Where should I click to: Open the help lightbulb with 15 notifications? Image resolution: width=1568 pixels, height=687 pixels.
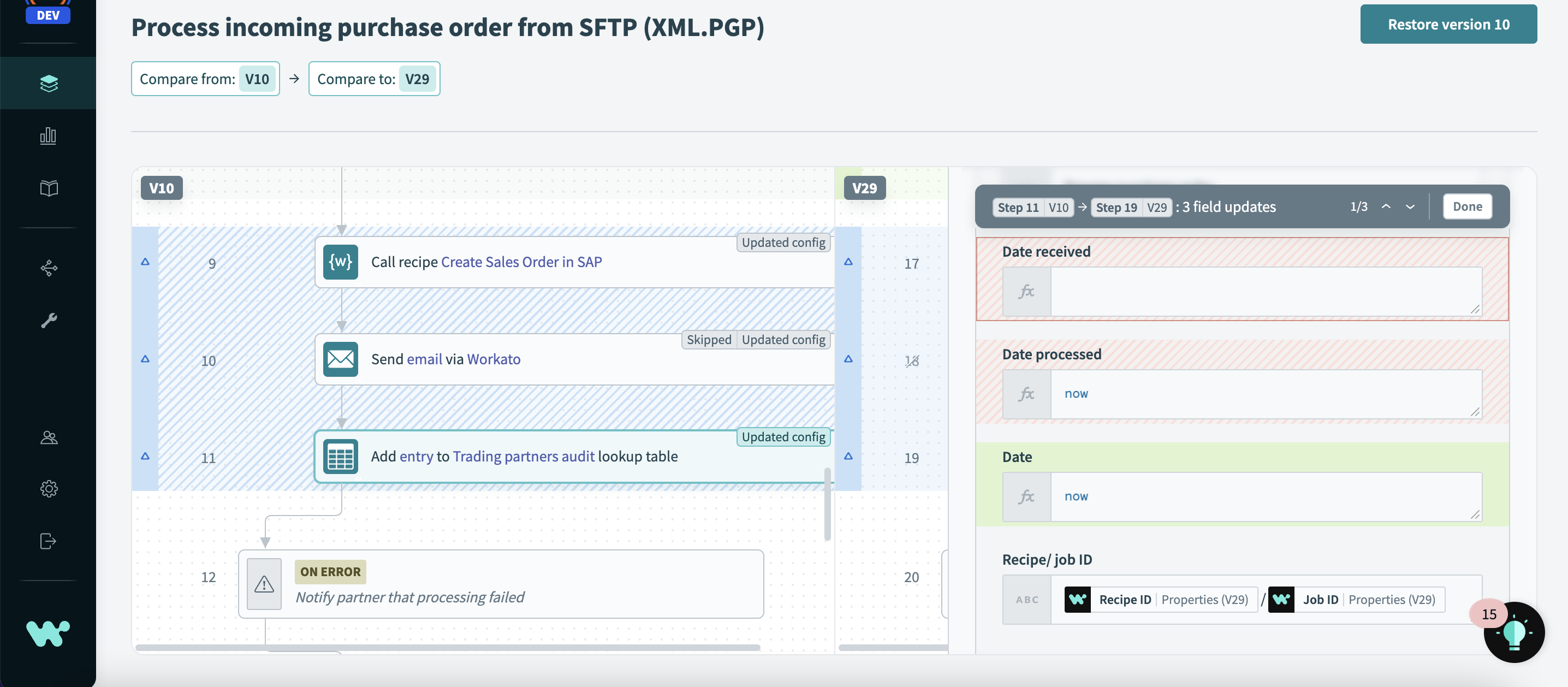1515,633
